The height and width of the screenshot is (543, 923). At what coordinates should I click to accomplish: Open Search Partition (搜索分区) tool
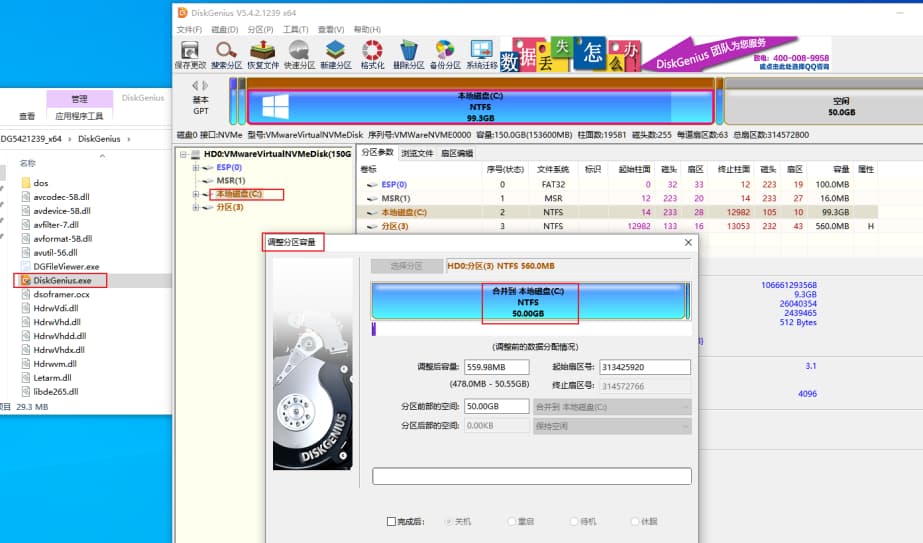(226, 55)
